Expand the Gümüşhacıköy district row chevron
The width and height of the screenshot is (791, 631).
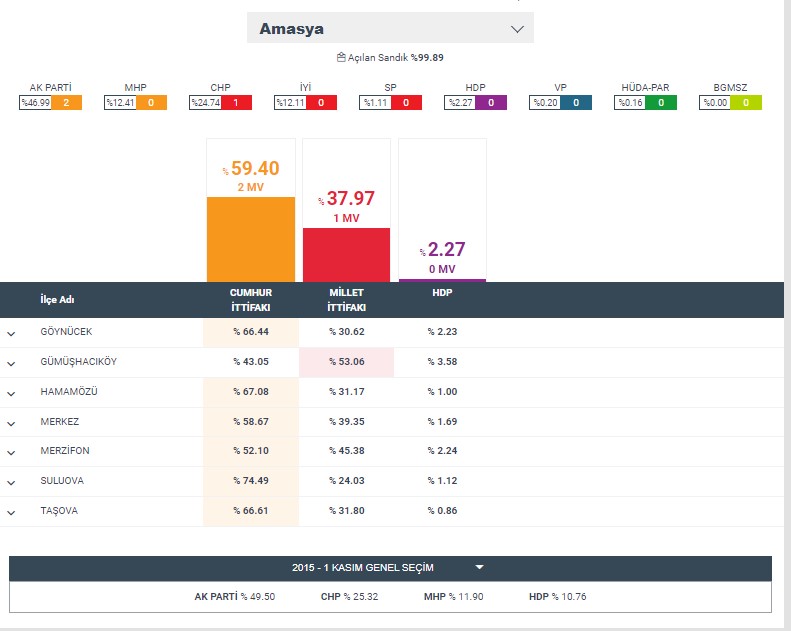point(11,363)
